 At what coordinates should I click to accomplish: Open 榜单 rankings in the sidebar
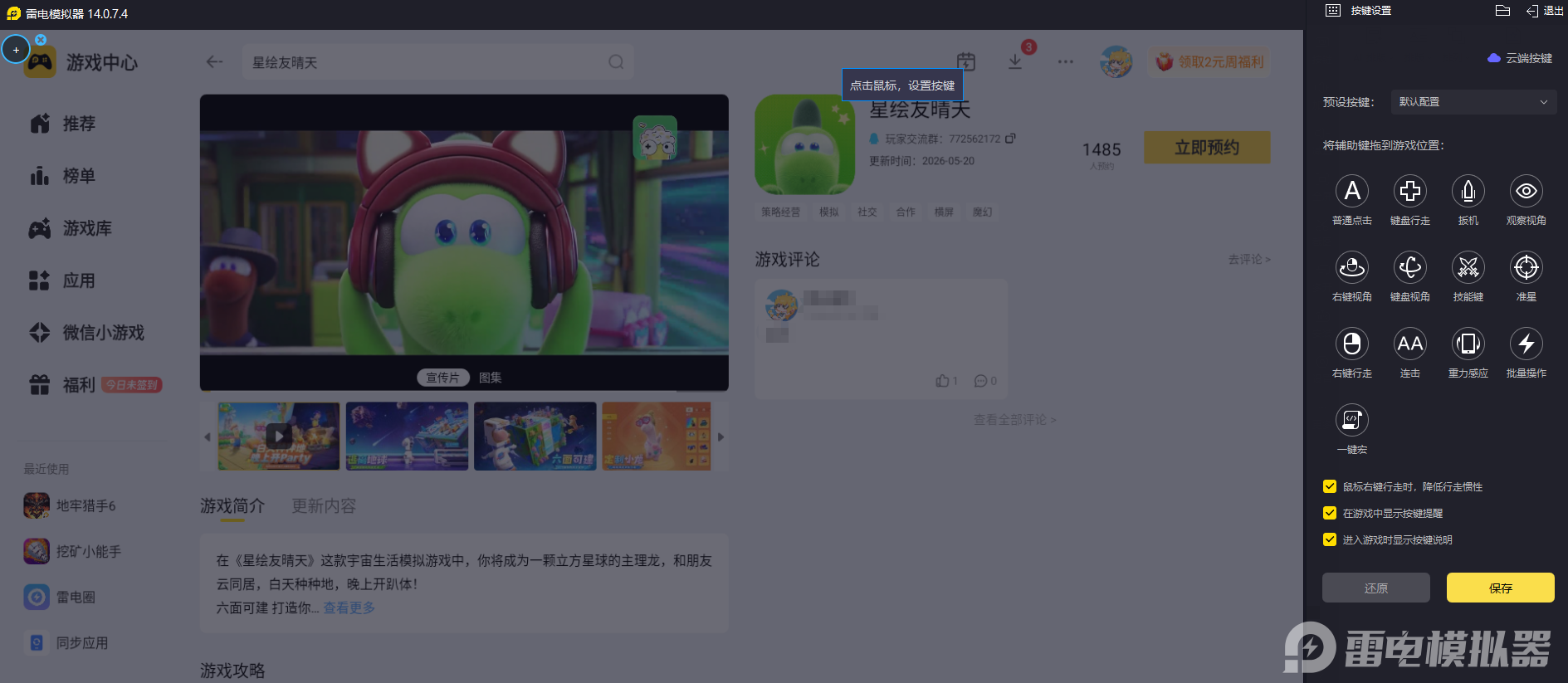coord(63,176)
